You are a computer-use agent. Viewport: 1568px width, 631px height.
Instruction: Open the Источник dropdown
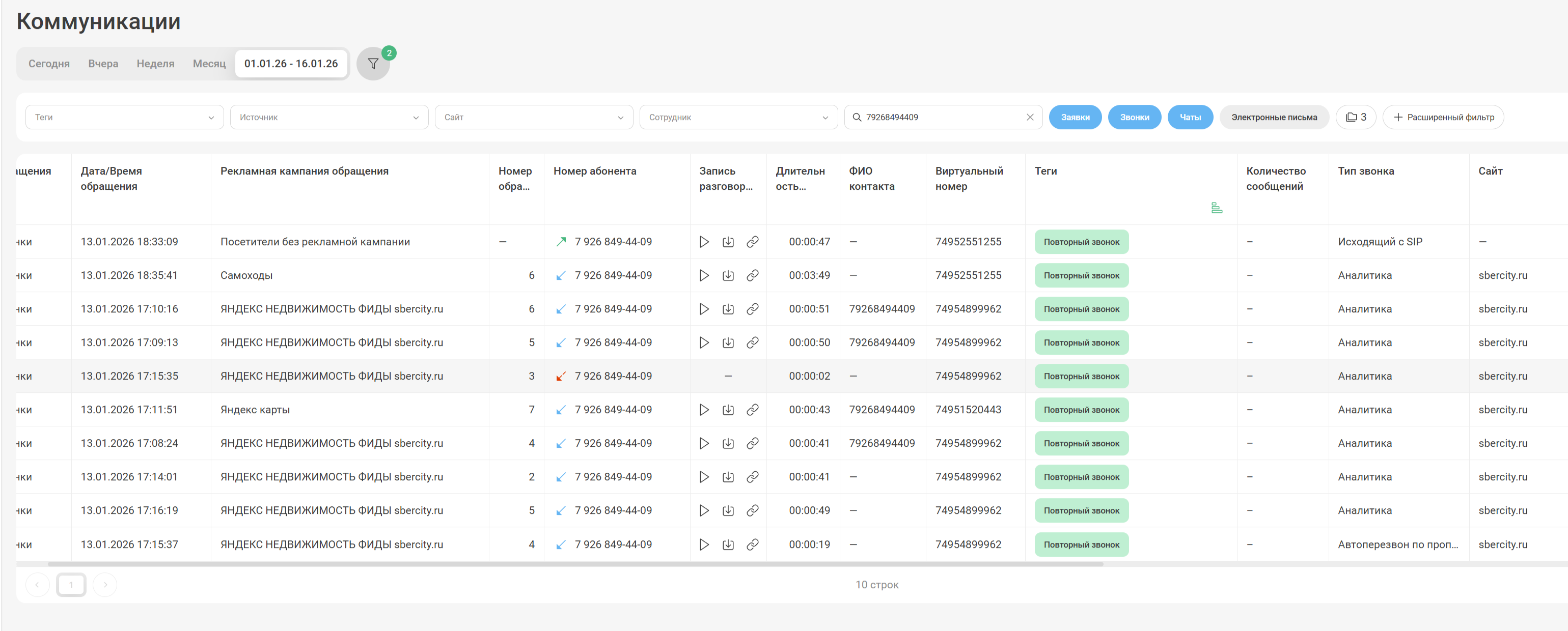[x=328, y=117]
